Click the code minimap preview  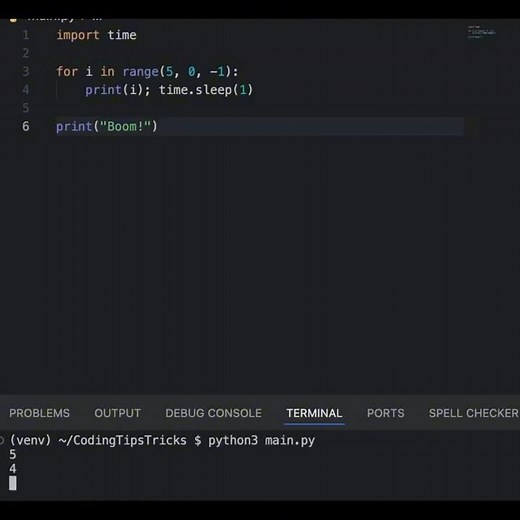pyautogui.click(x=482, y=32)
